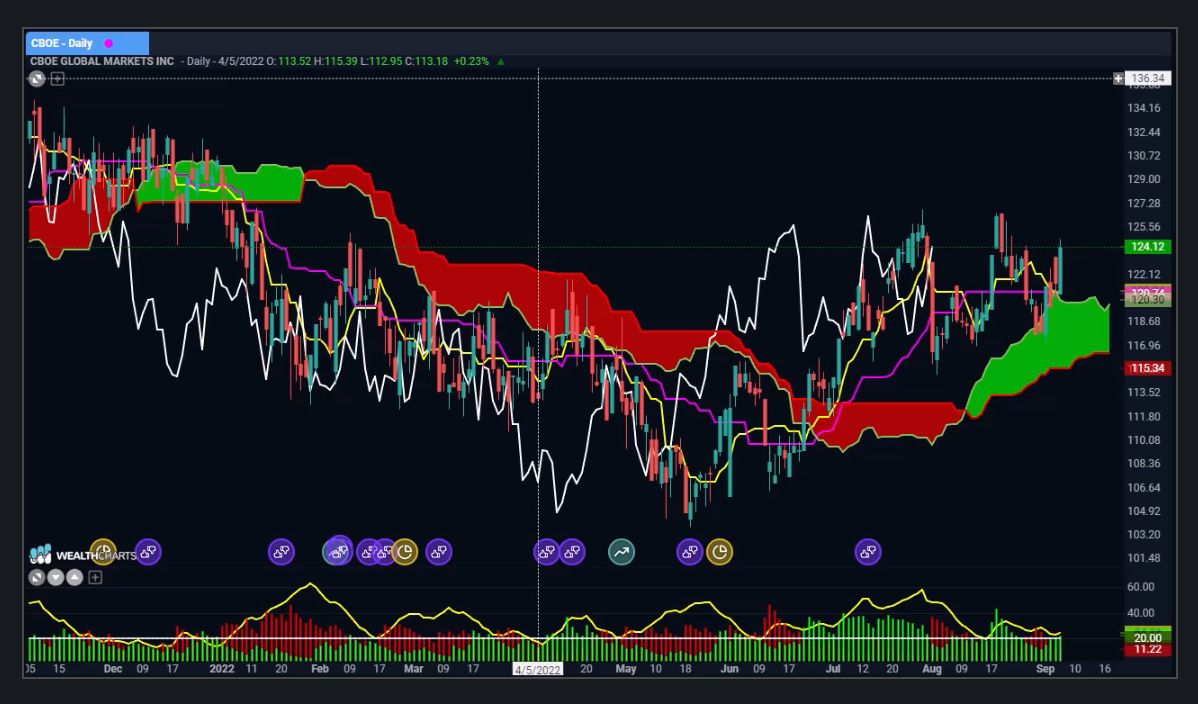Click the green 124.12 current price label

coord(1148,246)
